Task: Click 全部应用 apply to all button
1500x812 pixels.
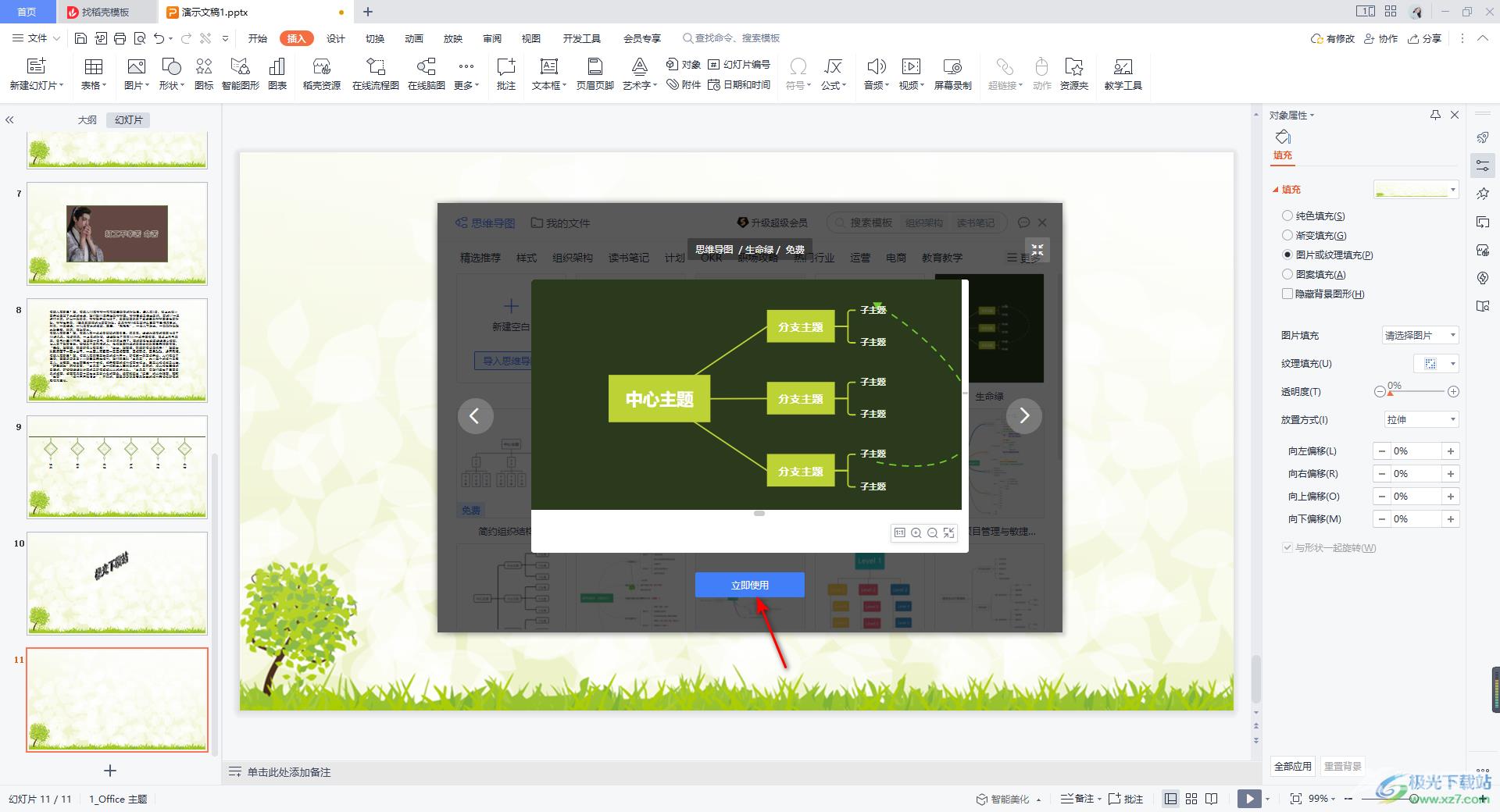Action: click(1293, 766)
